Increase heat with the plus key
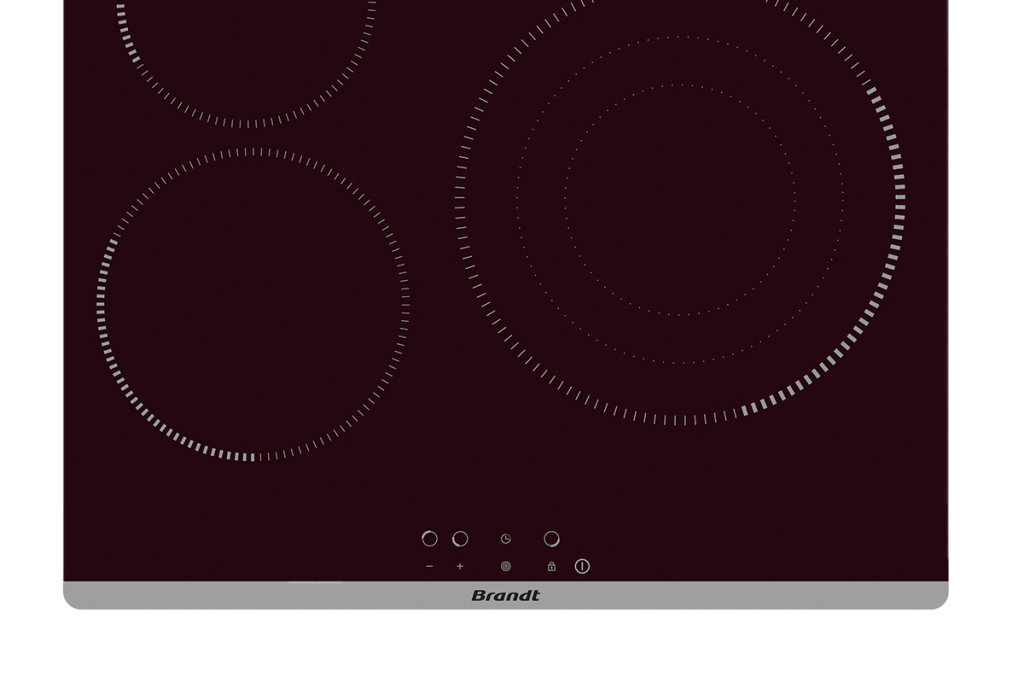This screenshot has width=1024, height=683. 460,567
